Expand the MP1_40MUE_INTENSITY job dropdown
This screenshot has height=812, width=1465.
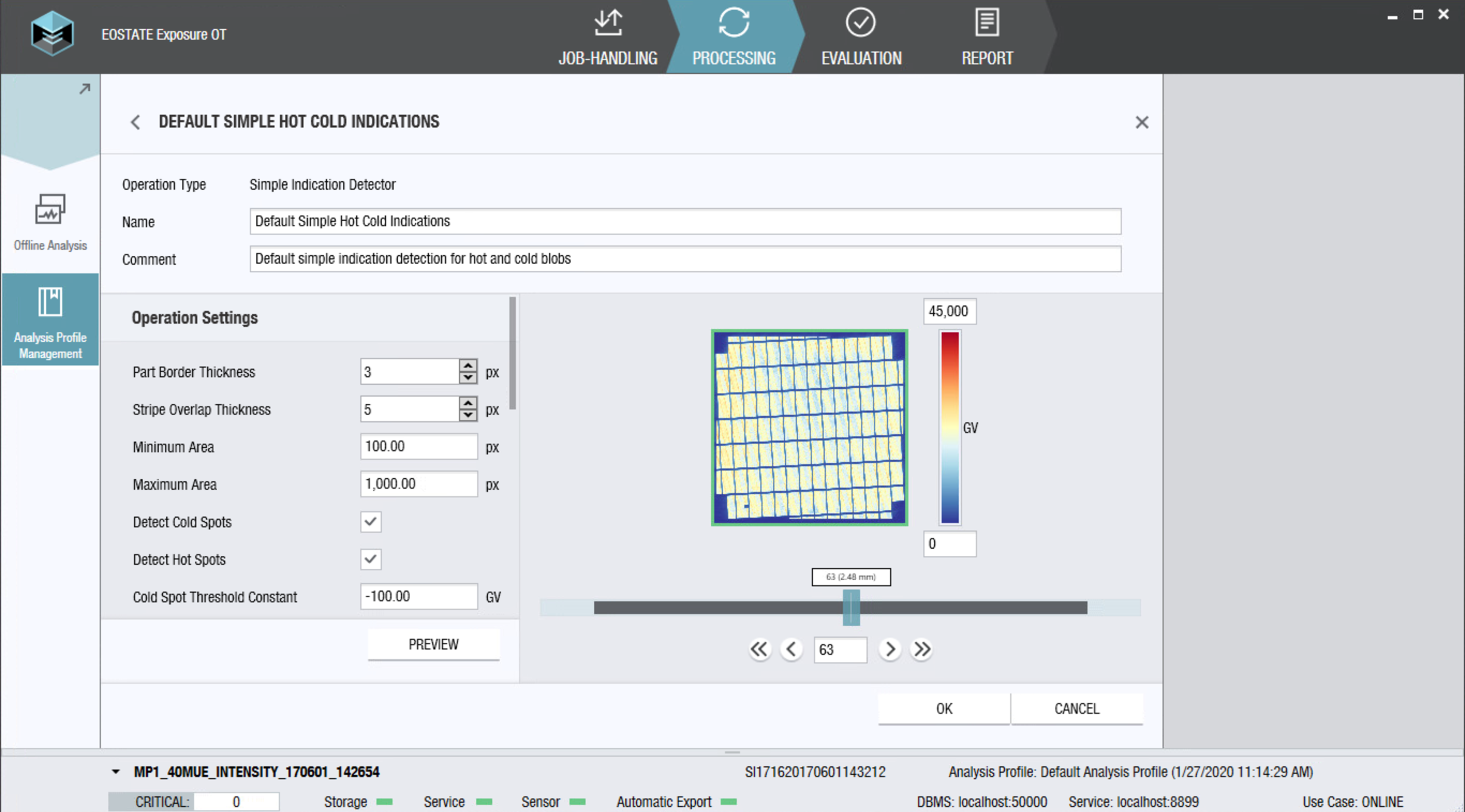(x=115, y=772)
